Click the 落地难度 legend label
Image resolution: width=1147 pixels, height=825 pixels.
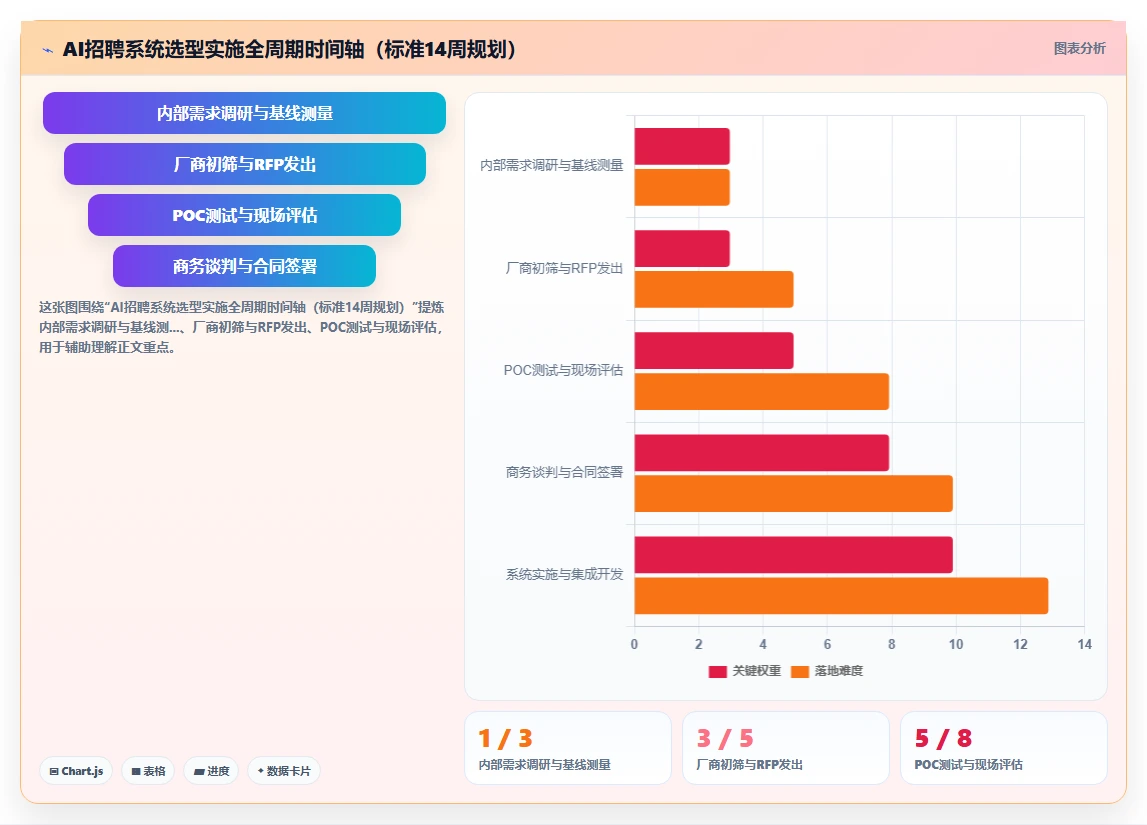(x=838, y=671)
